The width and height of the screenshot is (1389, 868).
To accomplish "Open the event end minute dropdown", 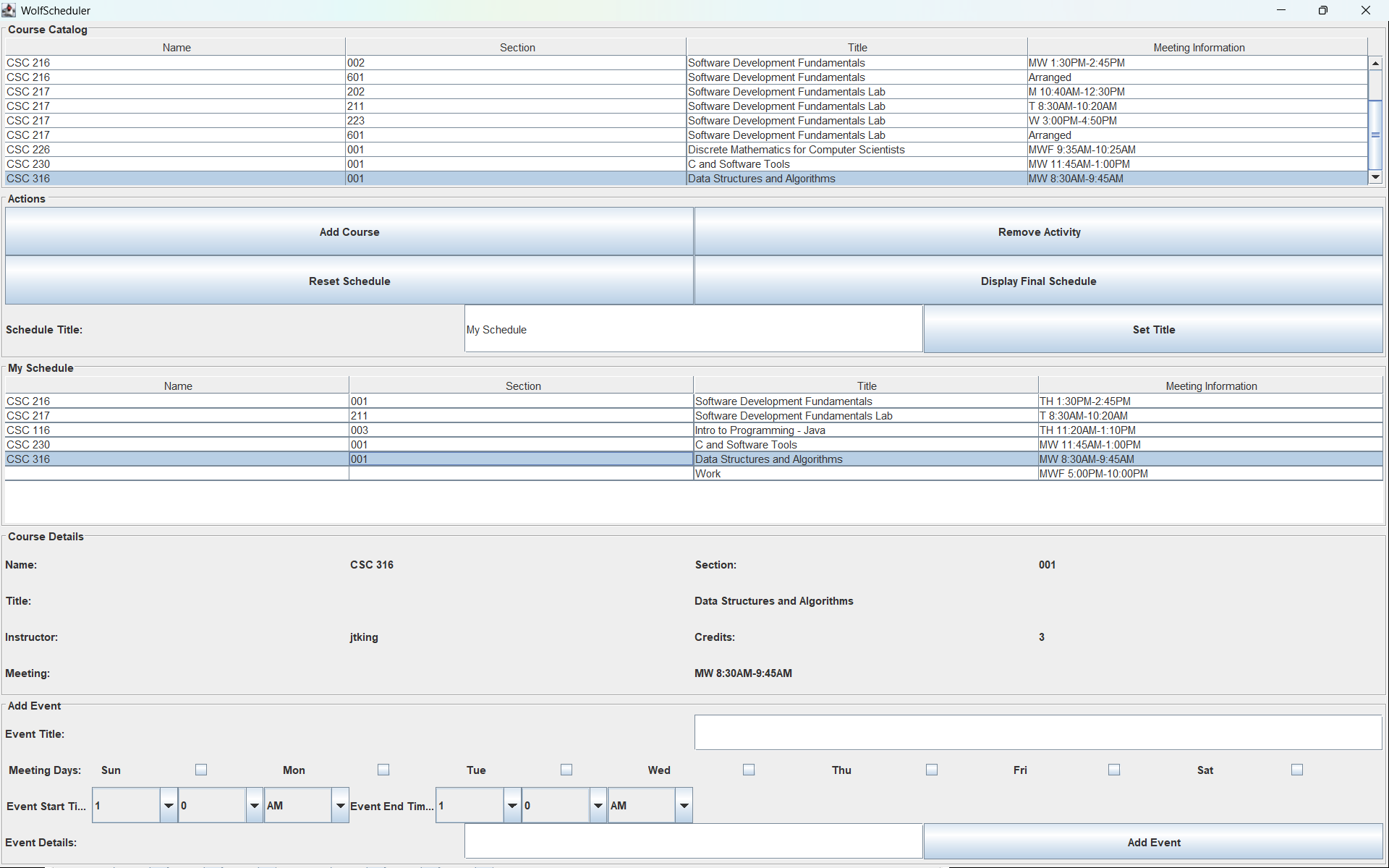I will coord(598,806).
